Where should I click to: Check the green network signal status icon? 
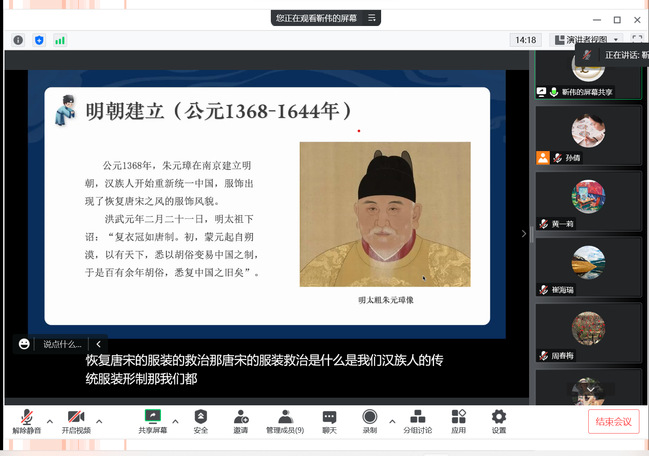(60, 40)
